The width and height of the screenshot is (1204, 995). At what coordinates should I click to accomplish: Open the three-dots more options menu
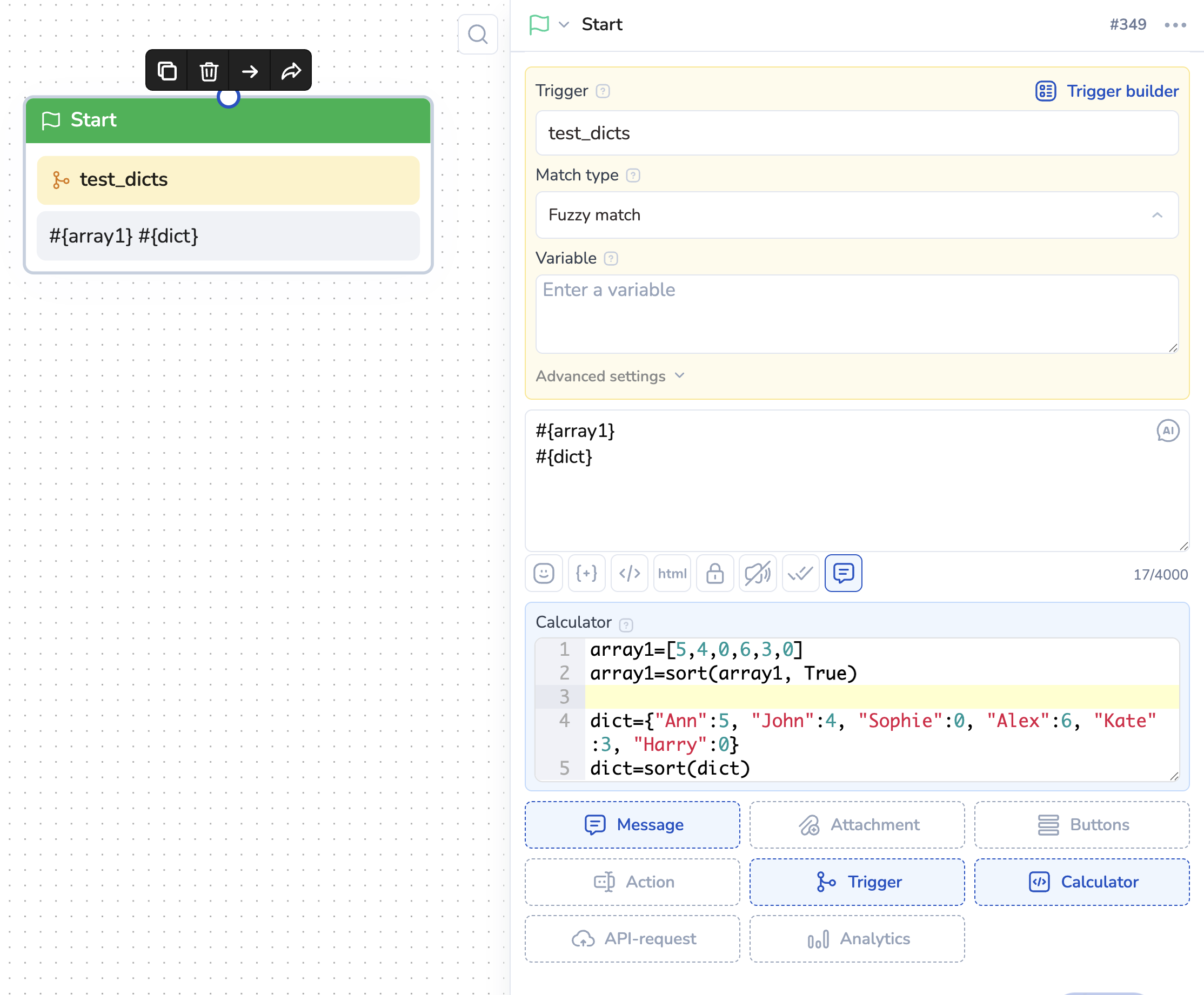click(x=1175, y=25)
